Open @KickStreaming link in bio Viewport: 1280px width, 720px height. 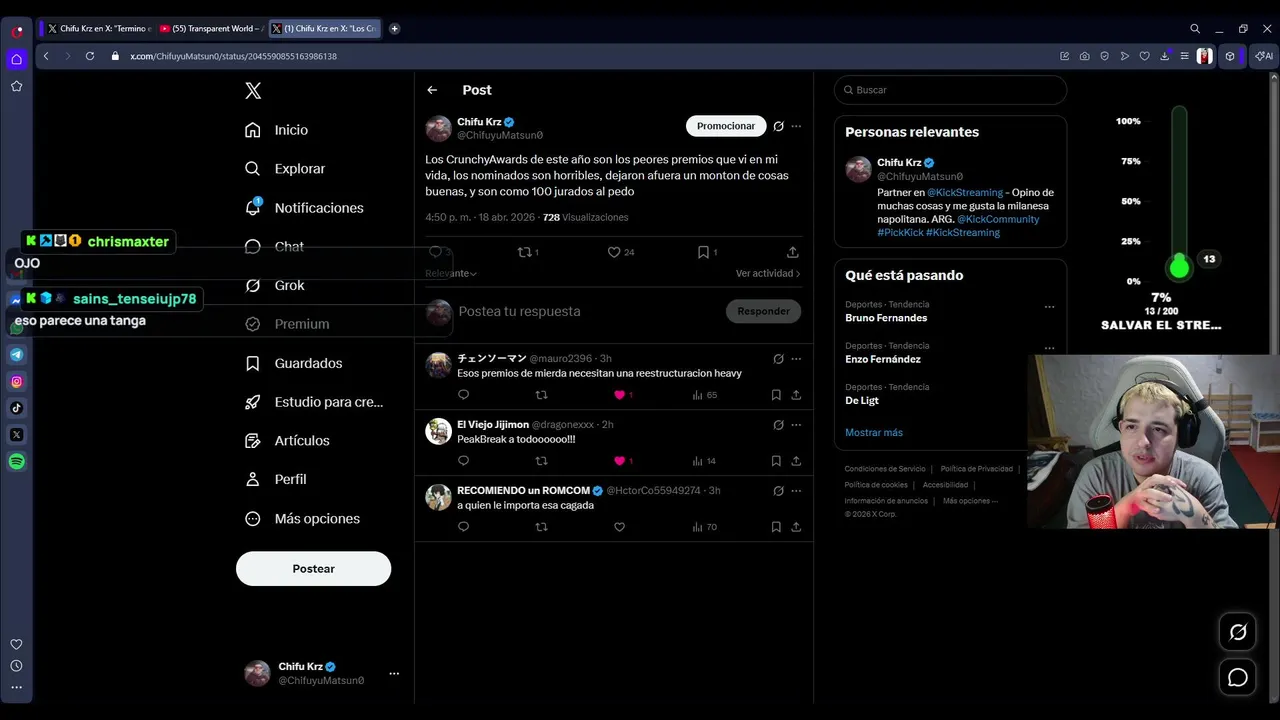(965, 193)
